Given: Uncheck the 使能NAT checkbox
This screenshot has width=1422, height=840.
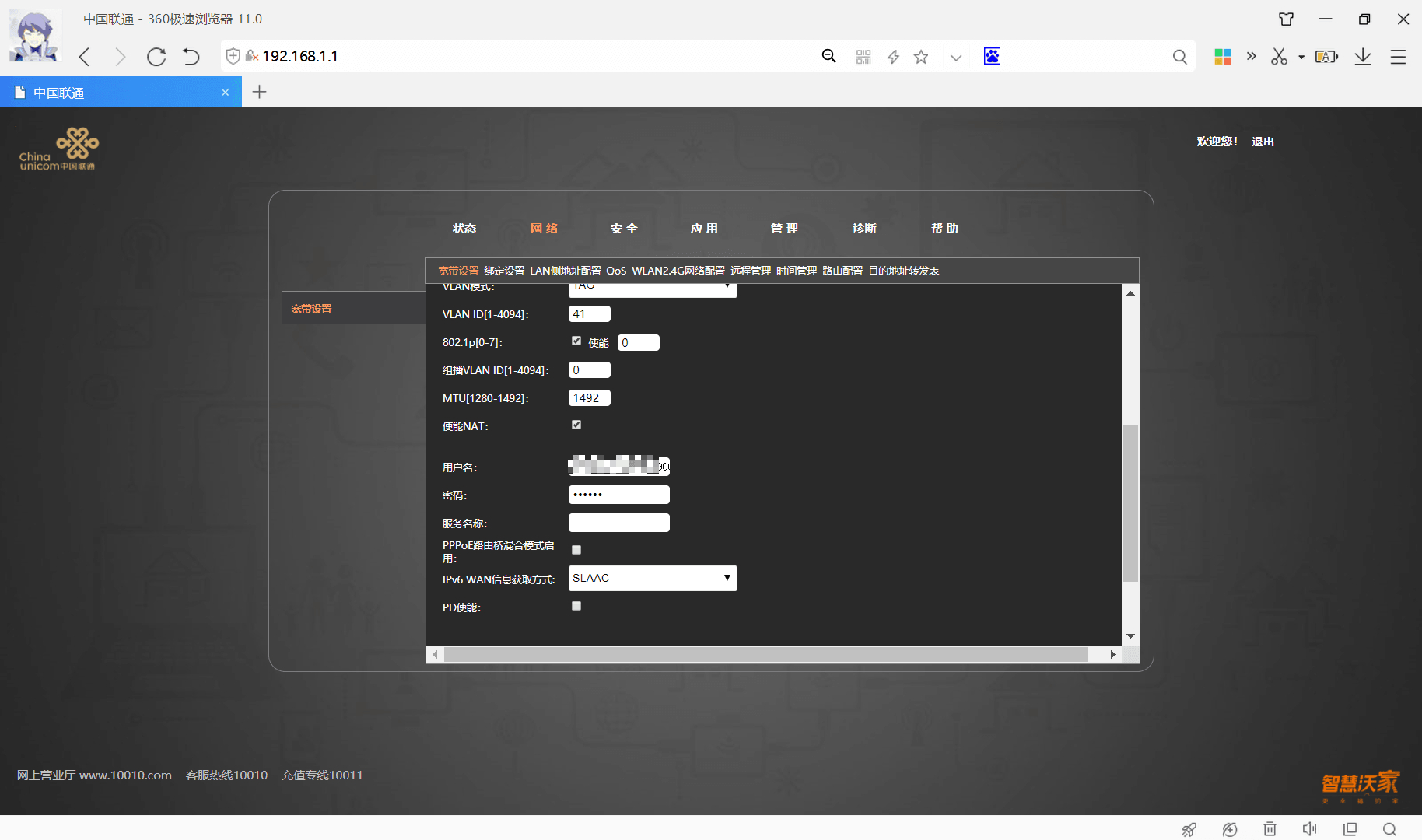Looking at the screenshot, I should 576,425.
